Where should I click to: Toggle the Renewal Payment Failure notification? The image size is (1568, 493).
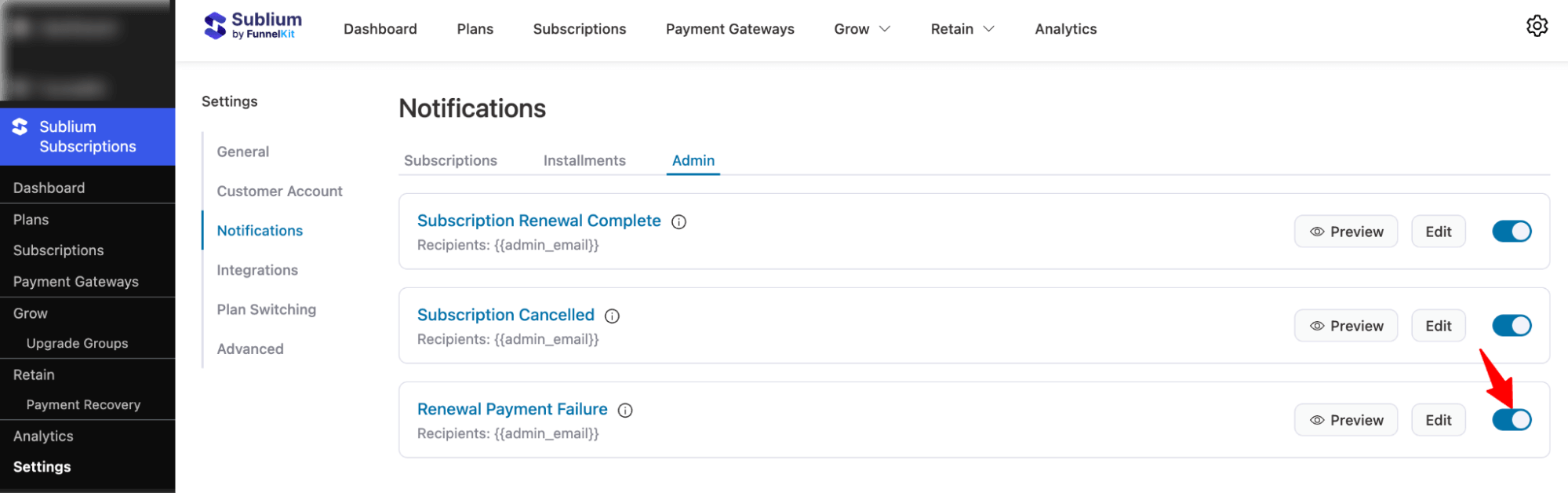[x=1512, y=419]
